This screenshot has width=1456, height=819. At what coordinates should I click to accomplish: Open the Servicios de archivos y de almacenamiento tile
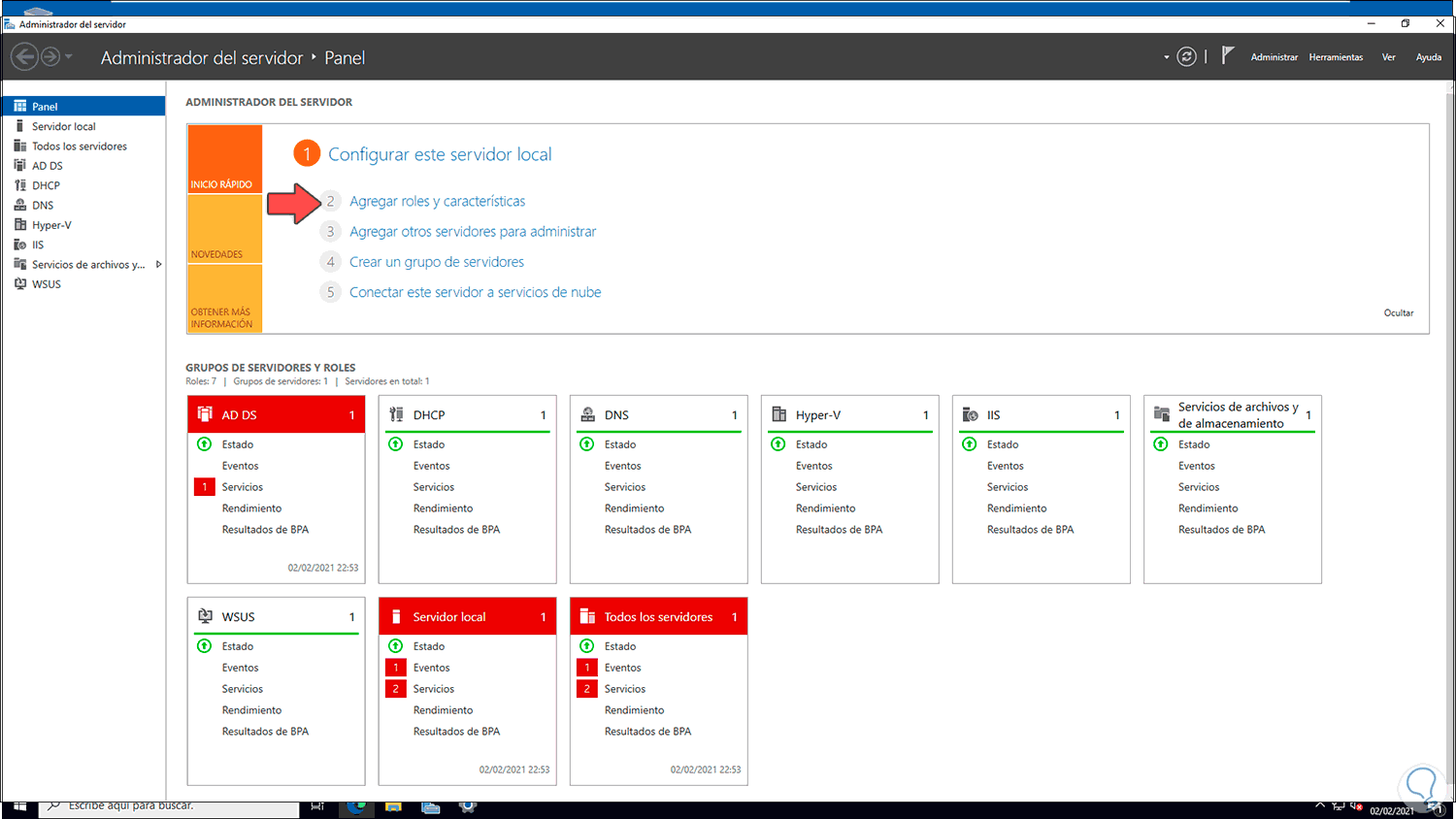click(1232, 414)
